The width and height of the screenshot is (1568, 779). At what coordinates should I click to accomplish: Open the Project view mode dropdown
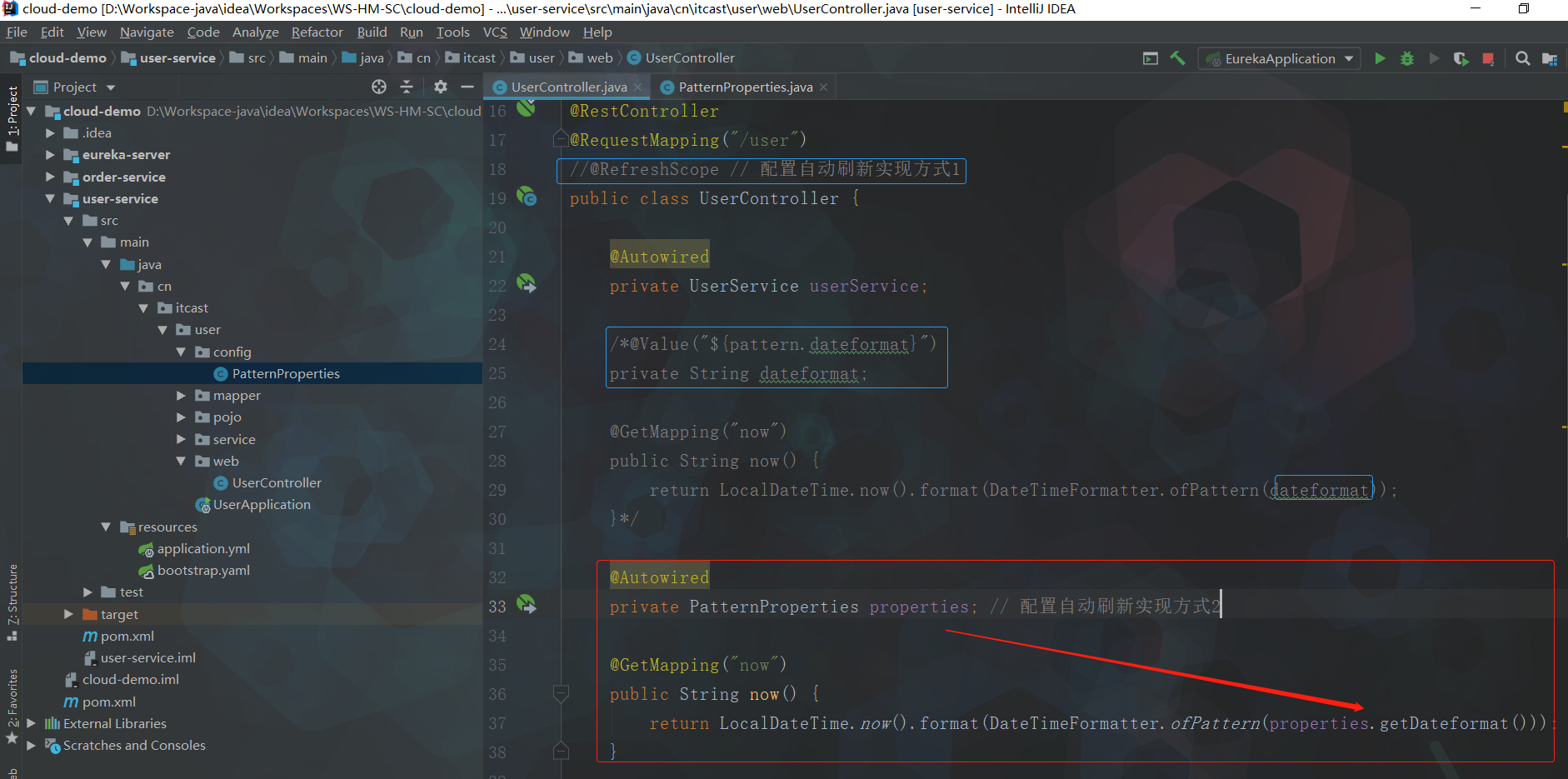[74, 87]
